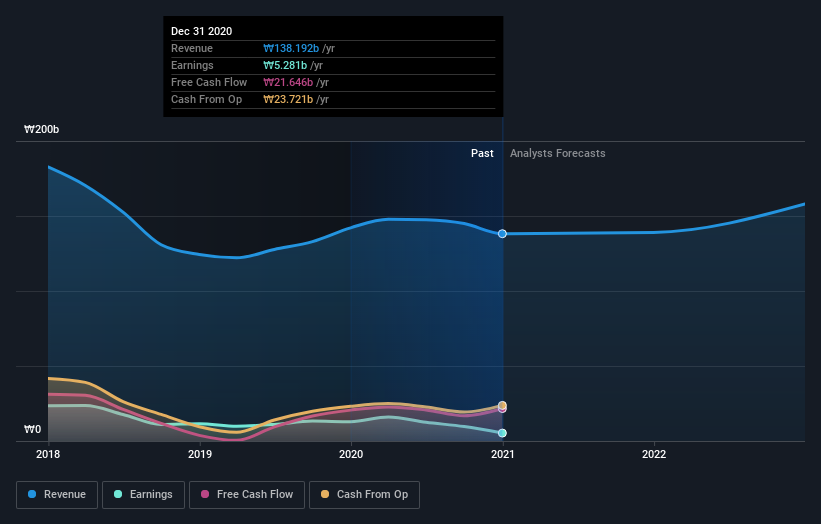Click the 2022 x-axis label
Viewport: 821px width, 524px height.
point(654,454)
